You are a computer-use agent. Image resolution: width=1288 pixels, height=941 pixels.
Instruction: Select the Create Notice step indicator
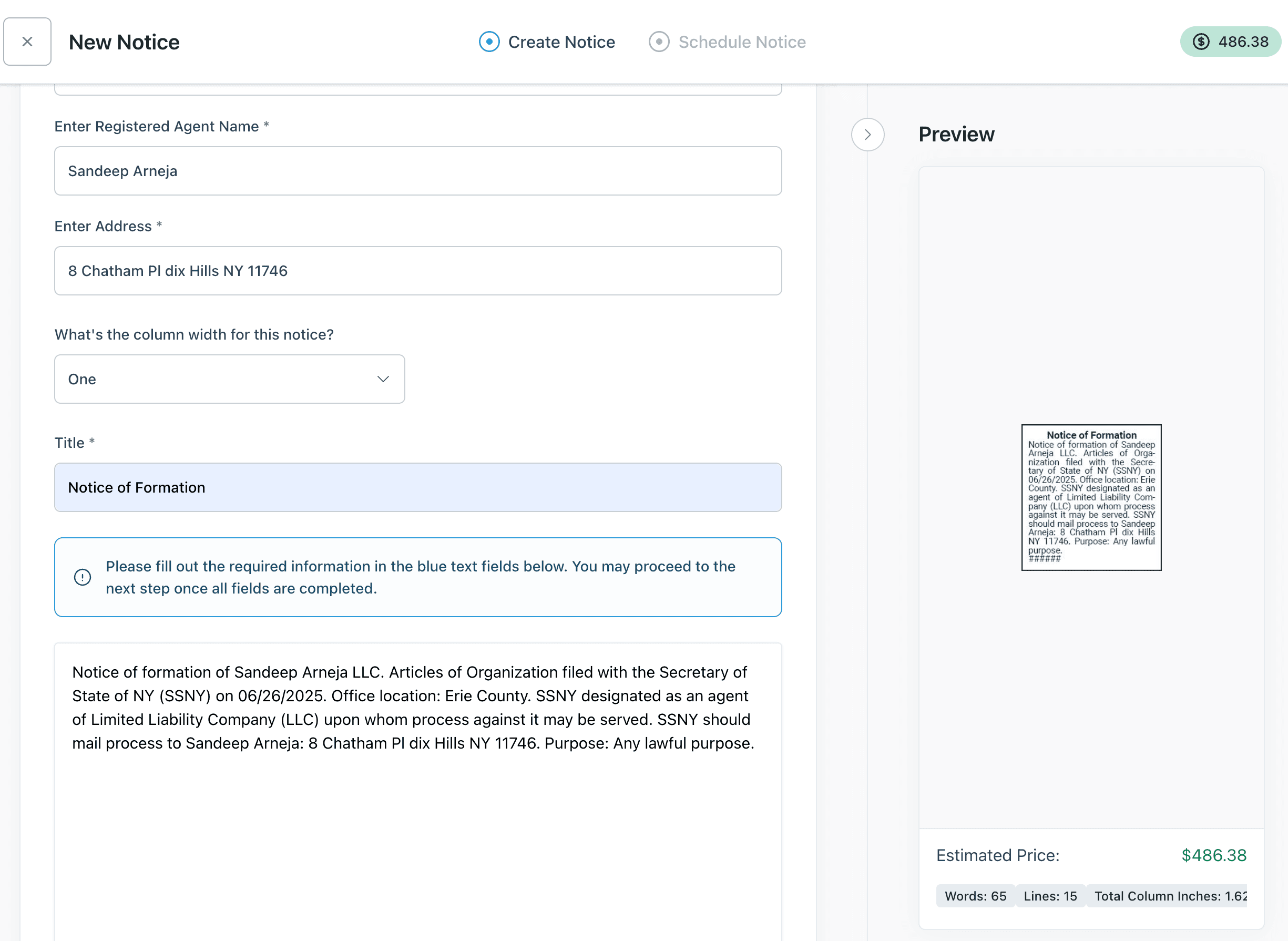(x=489, y=42)
